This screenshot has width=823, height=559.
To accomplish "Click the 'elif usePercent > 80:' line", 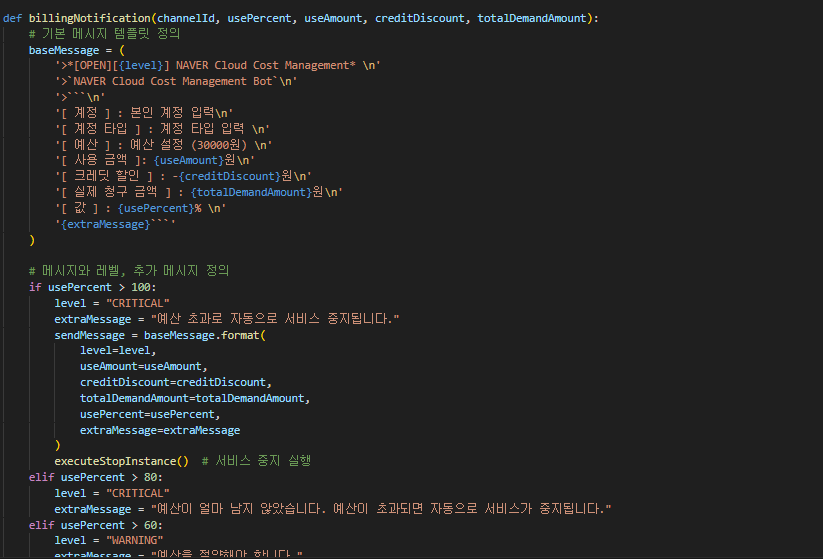I will pos(96,478).
